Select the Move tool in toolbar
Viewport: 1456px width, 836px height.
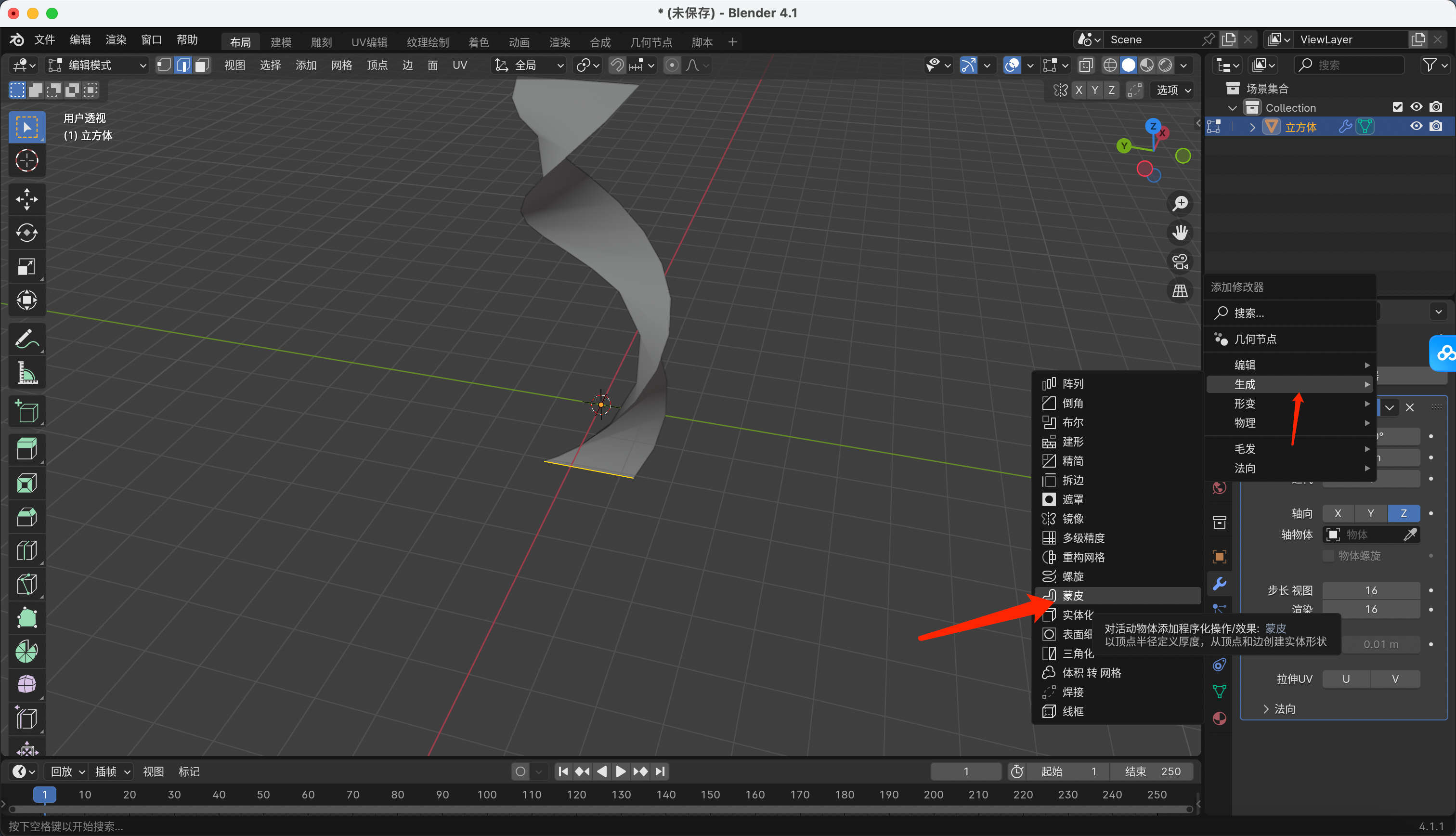[x=26, y=199]
